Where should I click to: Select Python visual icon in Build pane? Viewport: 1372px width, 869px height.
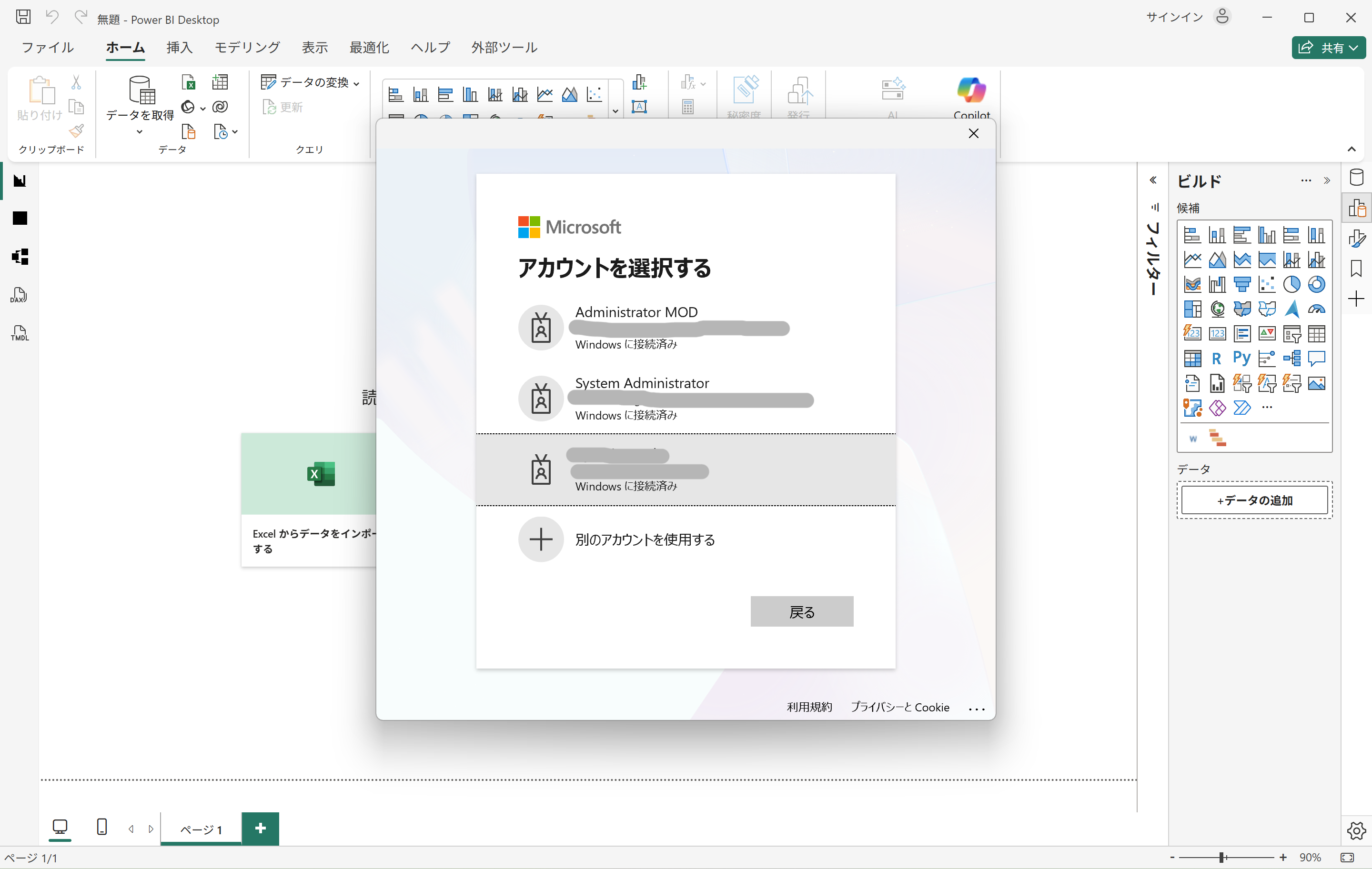[1241, 358]
